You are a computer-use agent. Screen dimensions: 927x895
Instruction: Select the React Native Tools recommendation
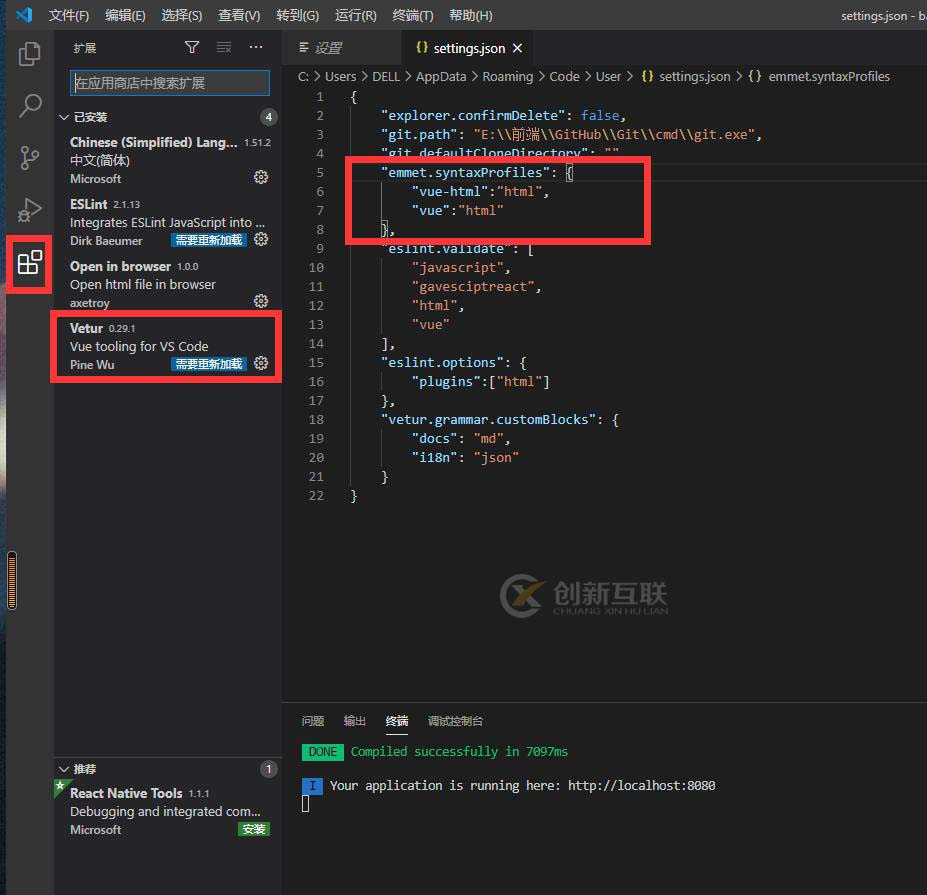[168, 811]
